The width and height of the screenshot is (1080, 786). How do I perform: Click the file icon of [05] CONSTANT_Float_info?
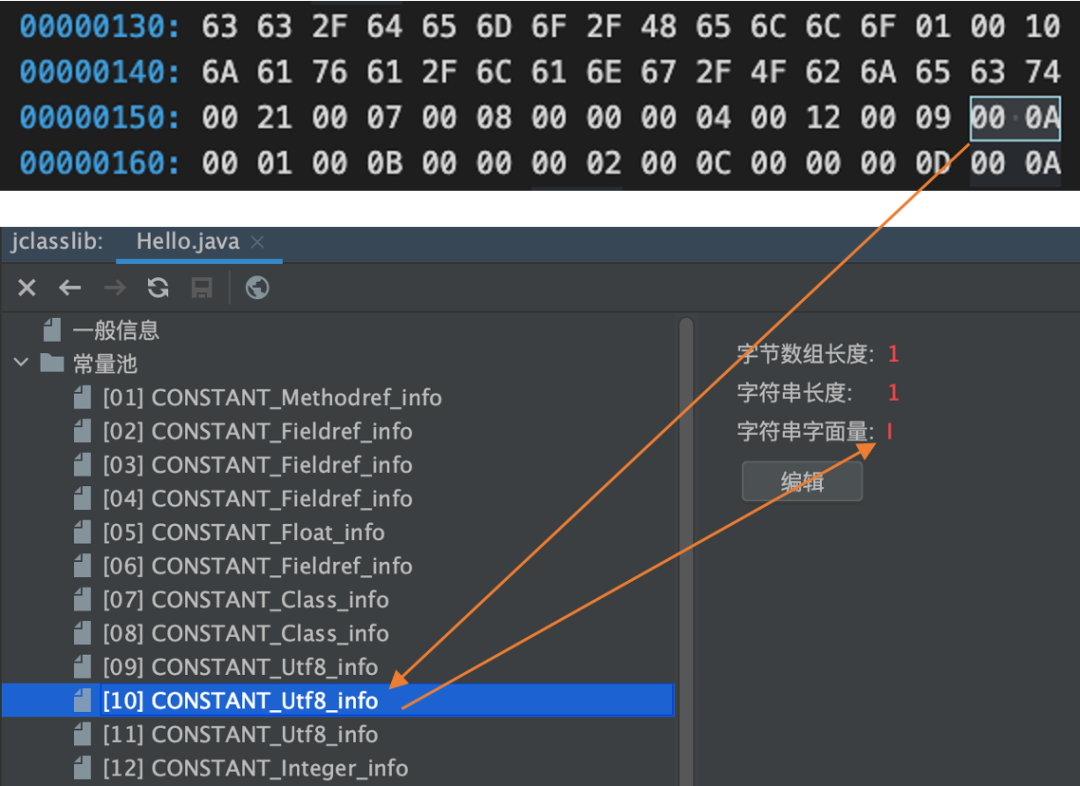(x=82, y=532)
